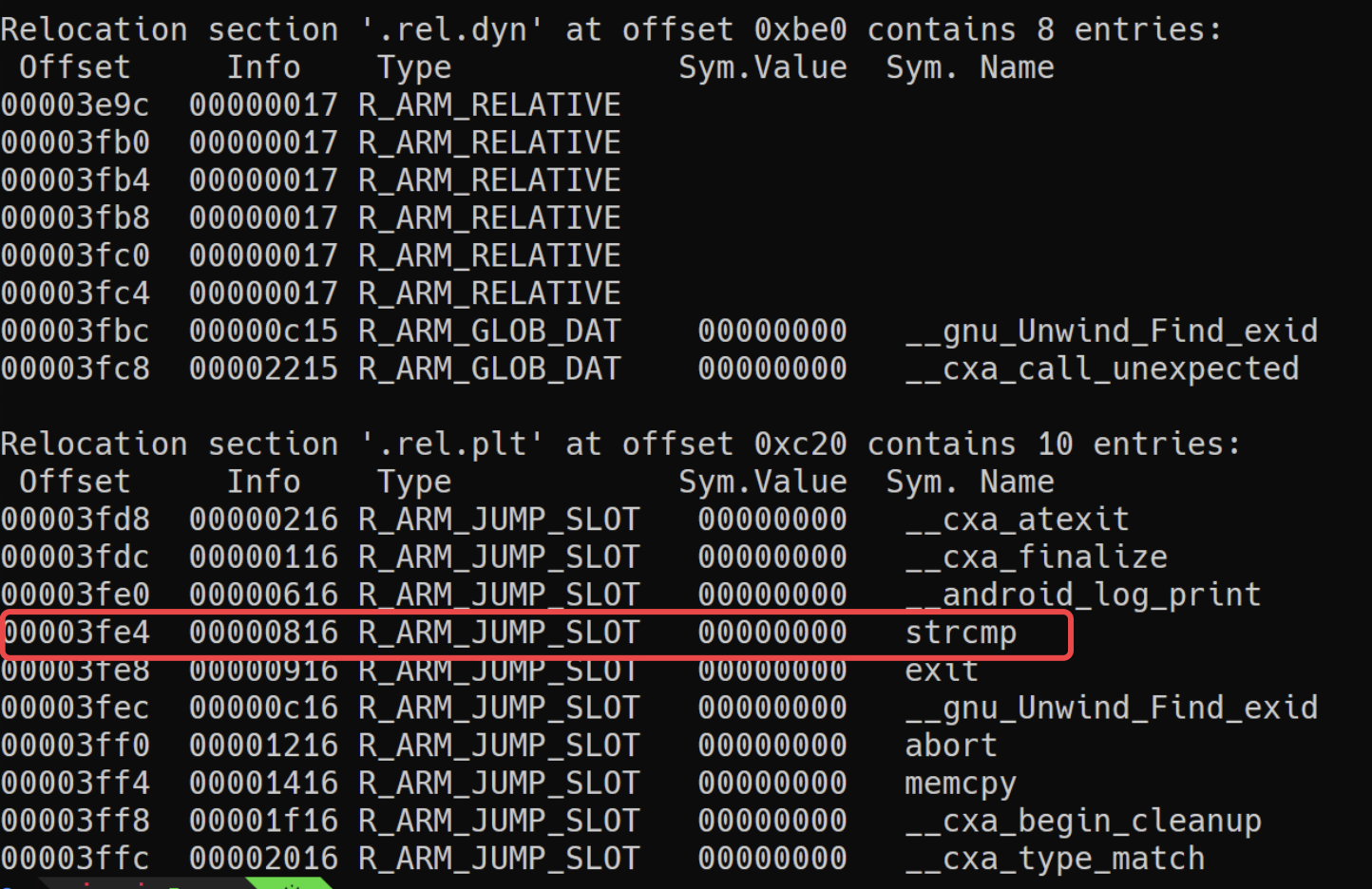Select the __android_log_print symbol name
This screenshot has width=1372, height=889.
[1083, 596]
